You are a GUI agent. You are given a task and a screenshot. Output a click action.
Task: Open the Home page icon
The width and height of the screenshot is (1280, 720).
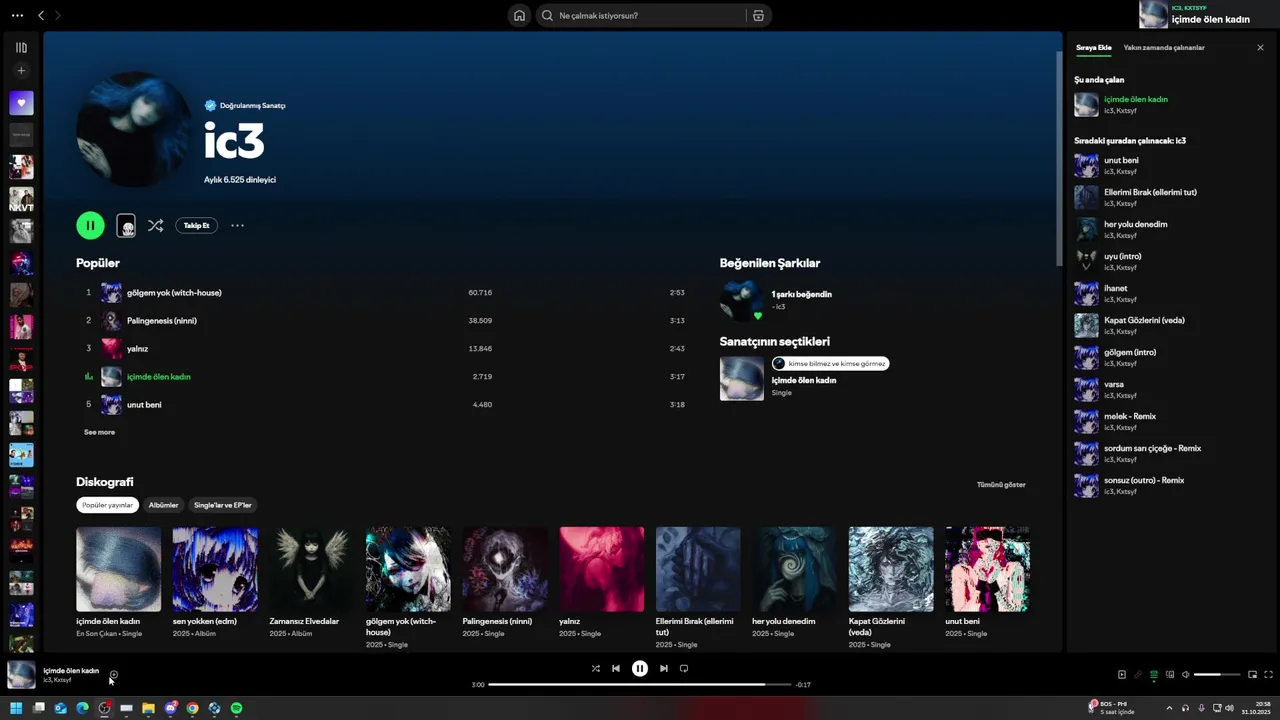519,16
